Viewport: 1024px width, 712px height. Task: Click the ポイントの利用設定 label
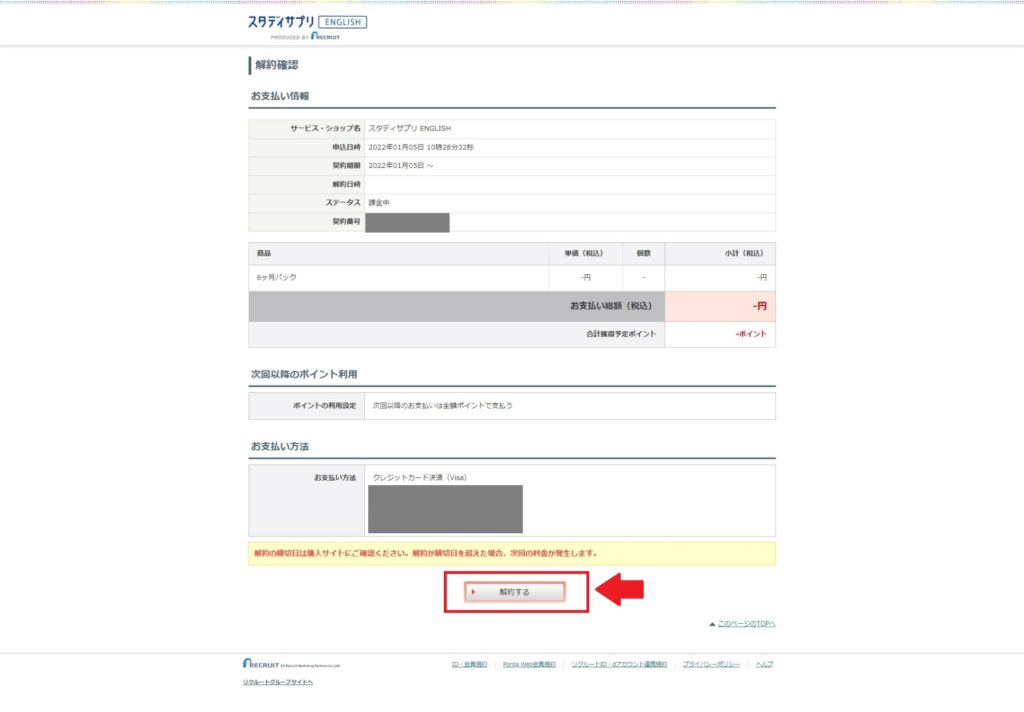click(x=325, y=406)
